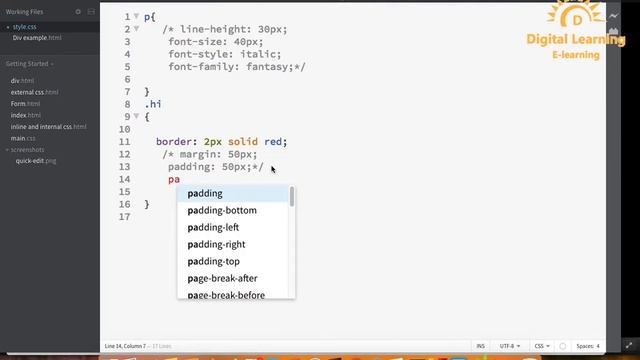Choose page-break-before suggestion
This screenshot has height=360, width=640.
pos(233,294)
